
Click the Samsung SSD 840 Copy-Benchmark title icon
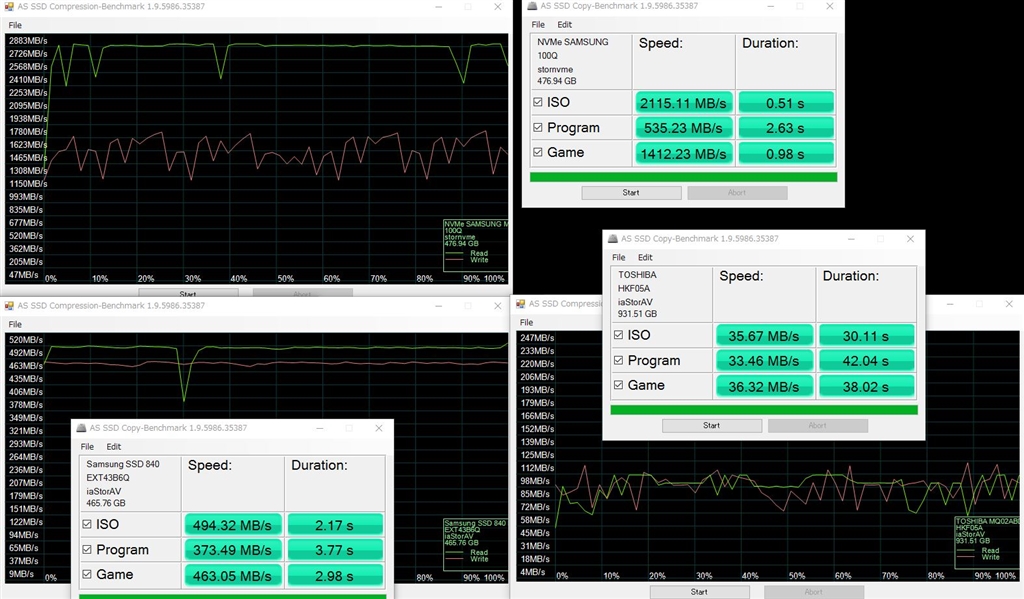82,428
